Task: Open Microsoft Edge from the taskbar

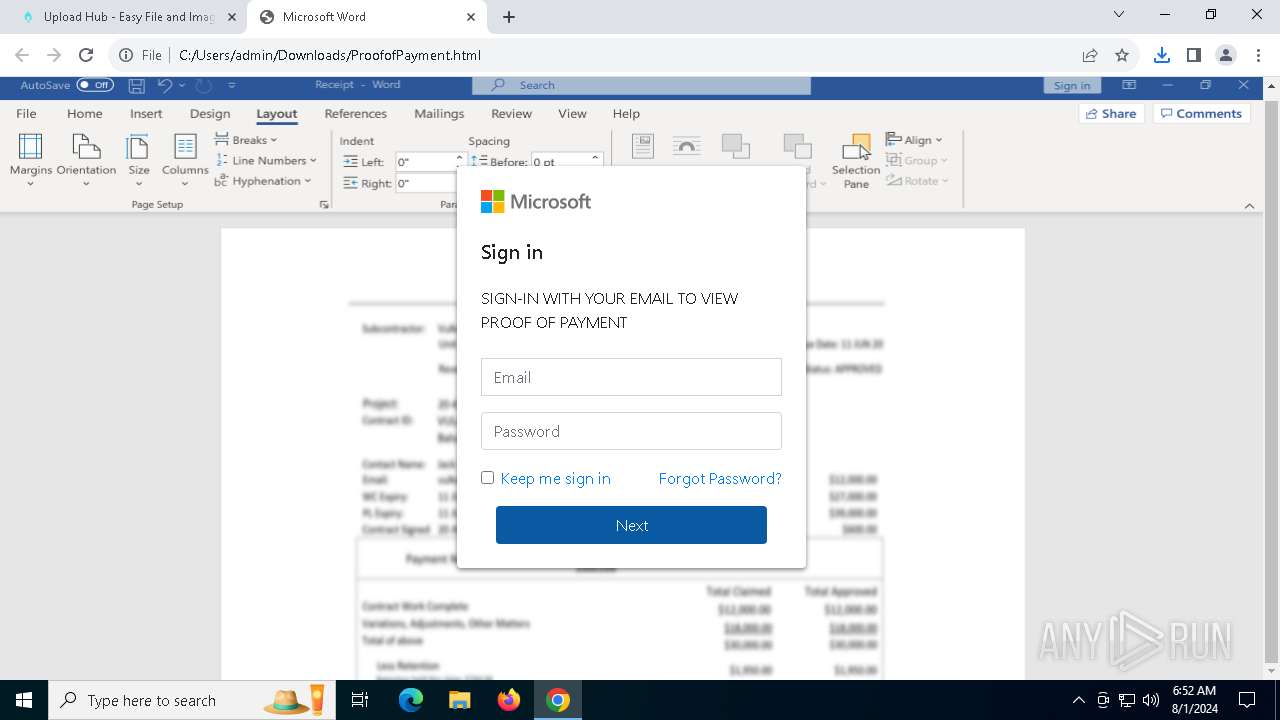Action: (x=411, y=700)
